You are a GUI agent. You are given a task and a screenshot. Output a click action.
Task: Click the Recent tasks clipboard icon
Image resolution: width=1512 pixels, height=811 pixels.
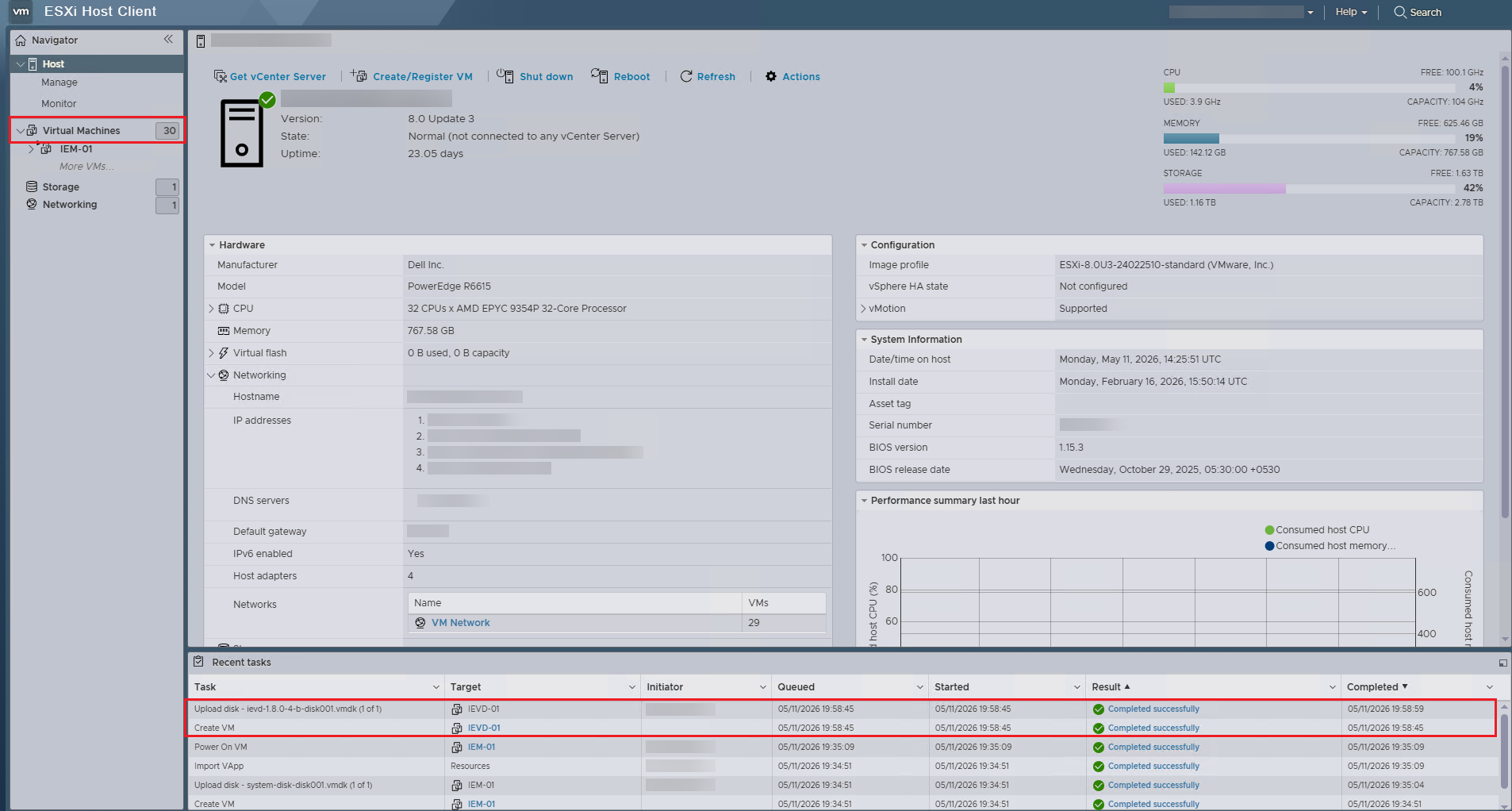[x=198, y=661]
